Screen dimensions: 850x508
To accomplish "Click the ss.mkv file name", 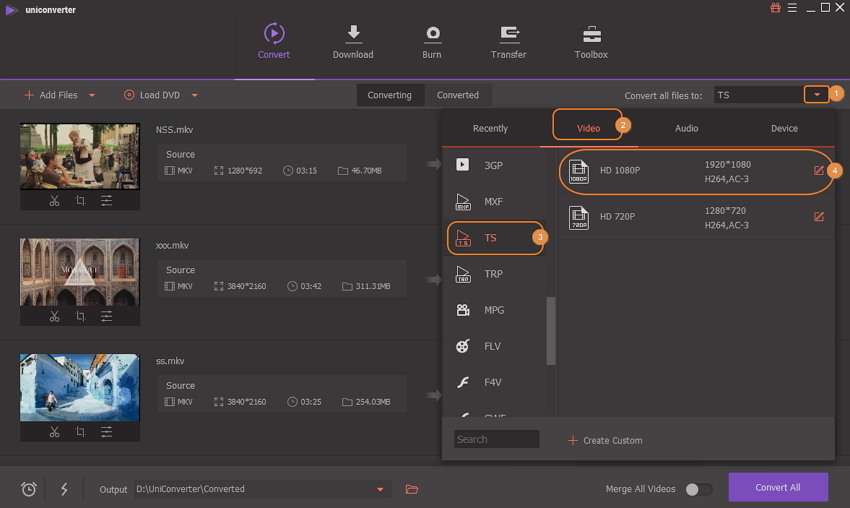I will (x=170, y=361).
